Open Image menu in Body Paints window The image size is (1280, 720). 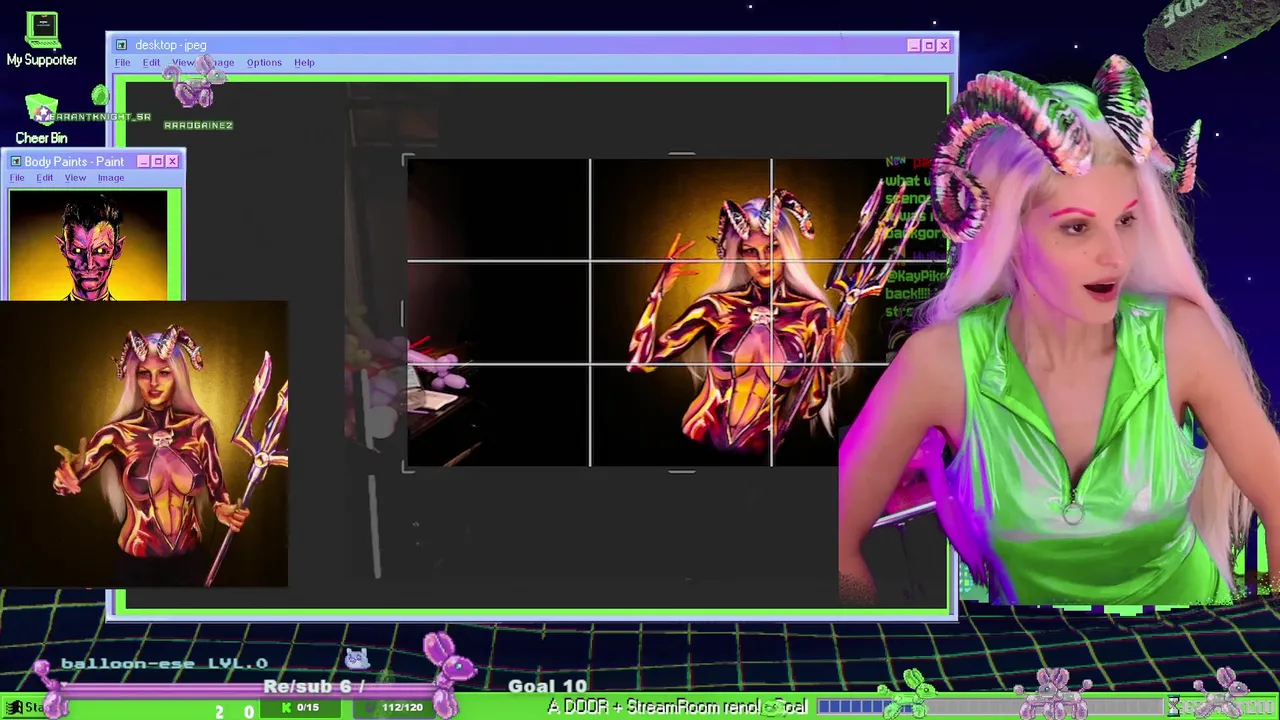(x=111, y=178)
